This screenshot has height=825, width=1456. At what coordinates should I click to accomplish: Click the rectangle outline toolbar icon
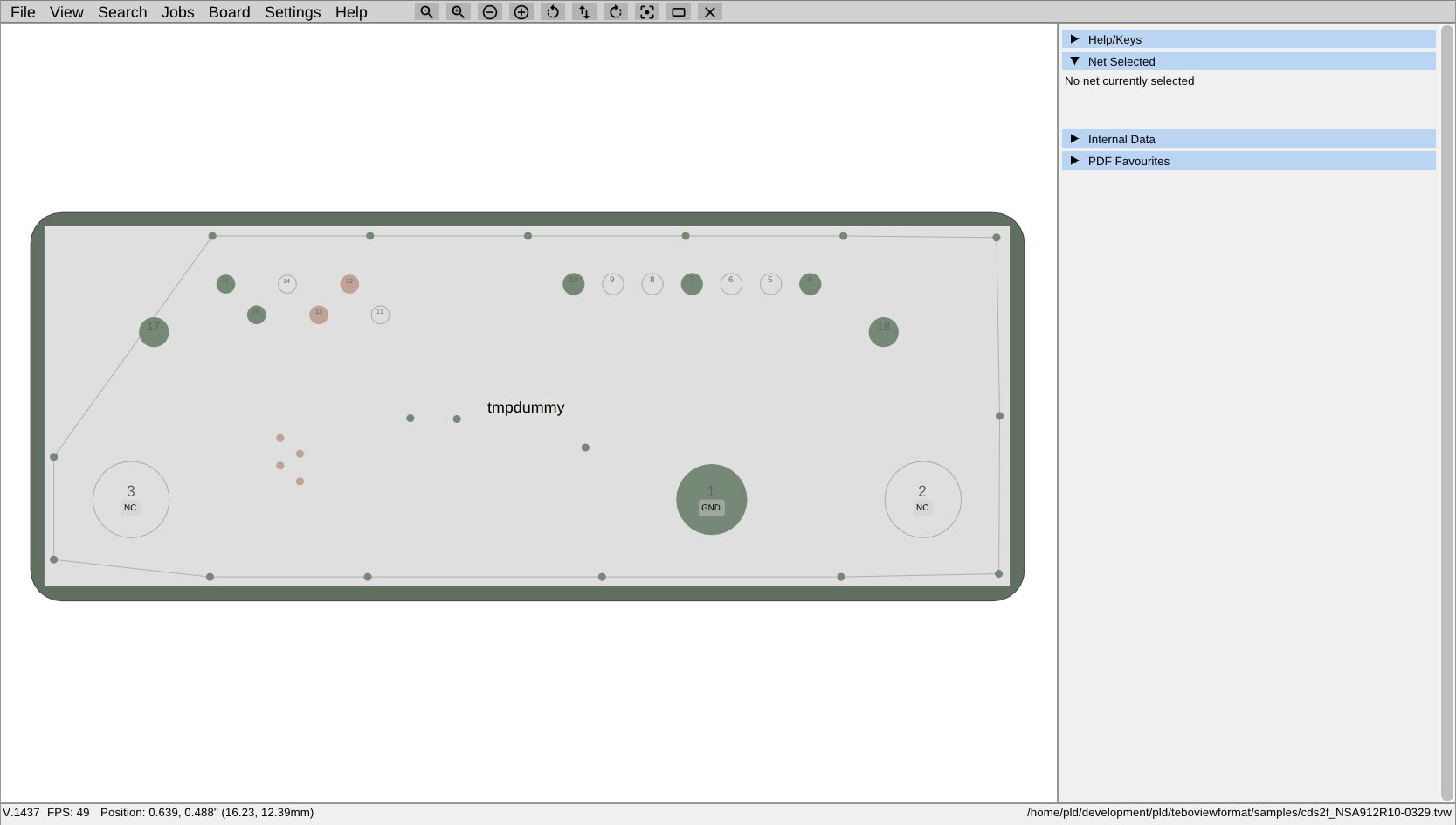pos(679,12)
